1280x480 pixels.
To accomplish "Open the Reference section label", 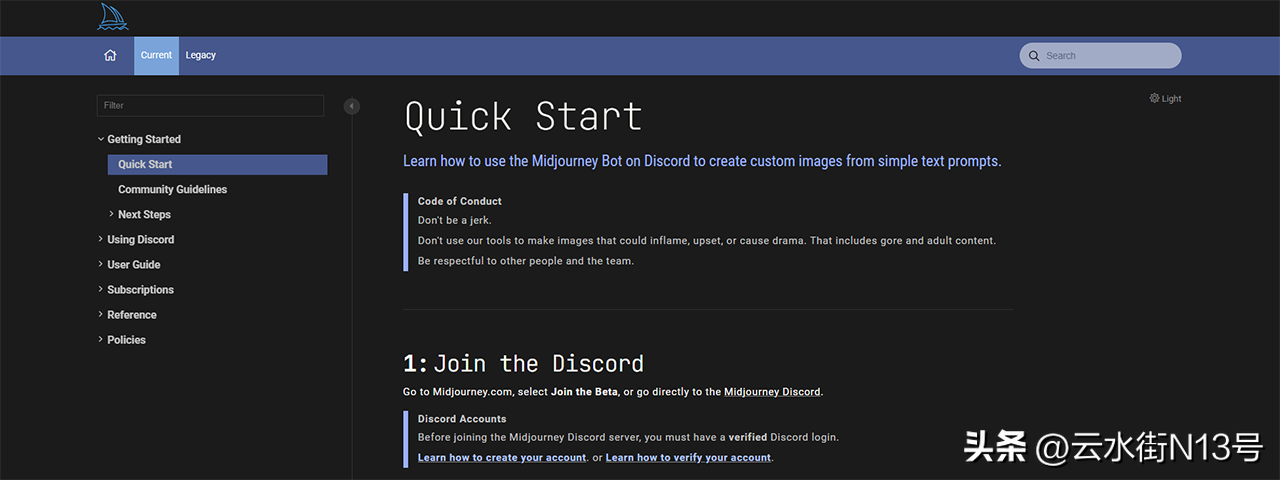I will (132, 314).
